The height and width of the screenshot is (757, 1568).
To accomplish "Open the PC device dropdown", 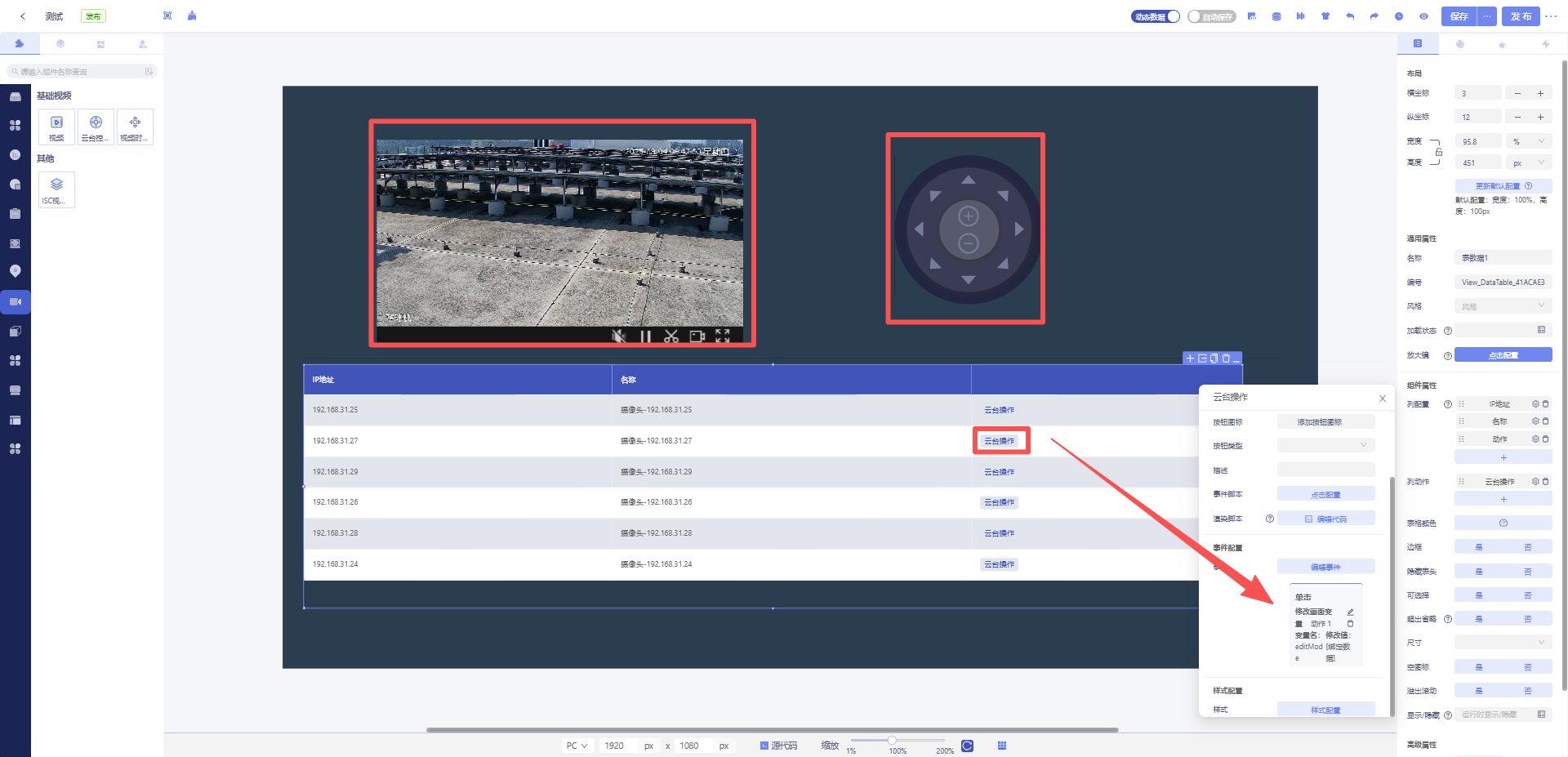I will click(x=577, y=746).
